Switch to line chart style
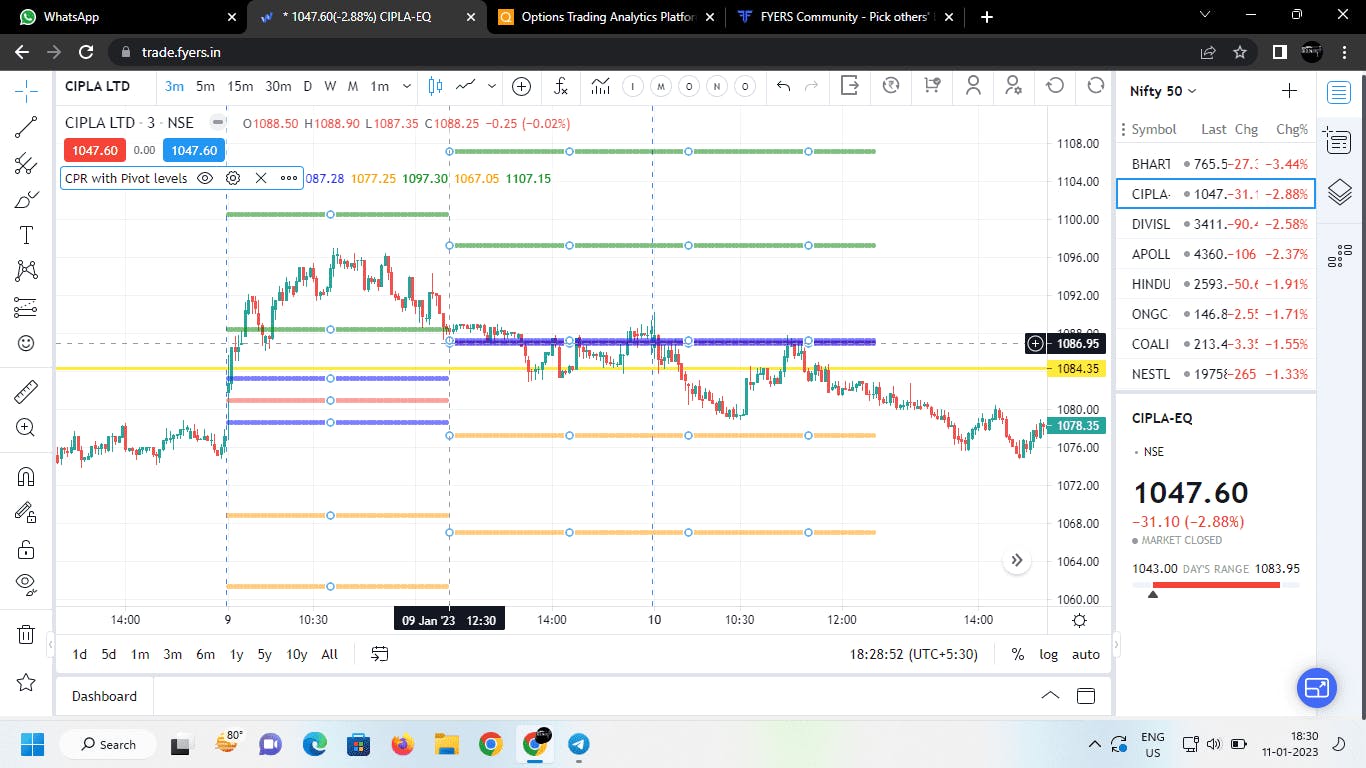 click(465, 87)
